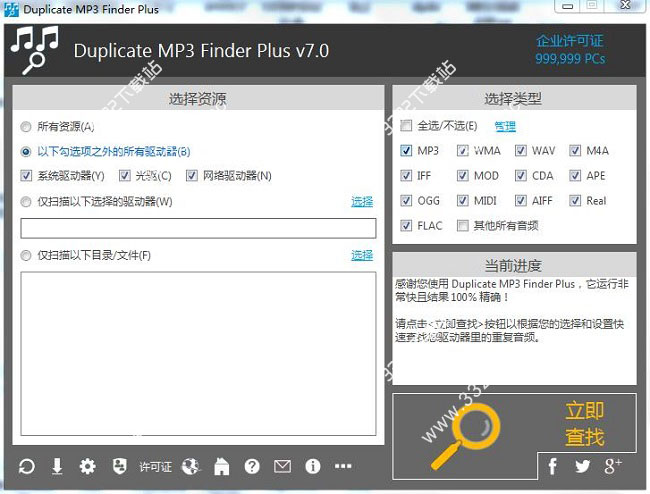Share via the Facebook icon
The height and width of the screenshot is (494, 650).
pos(553,466)
